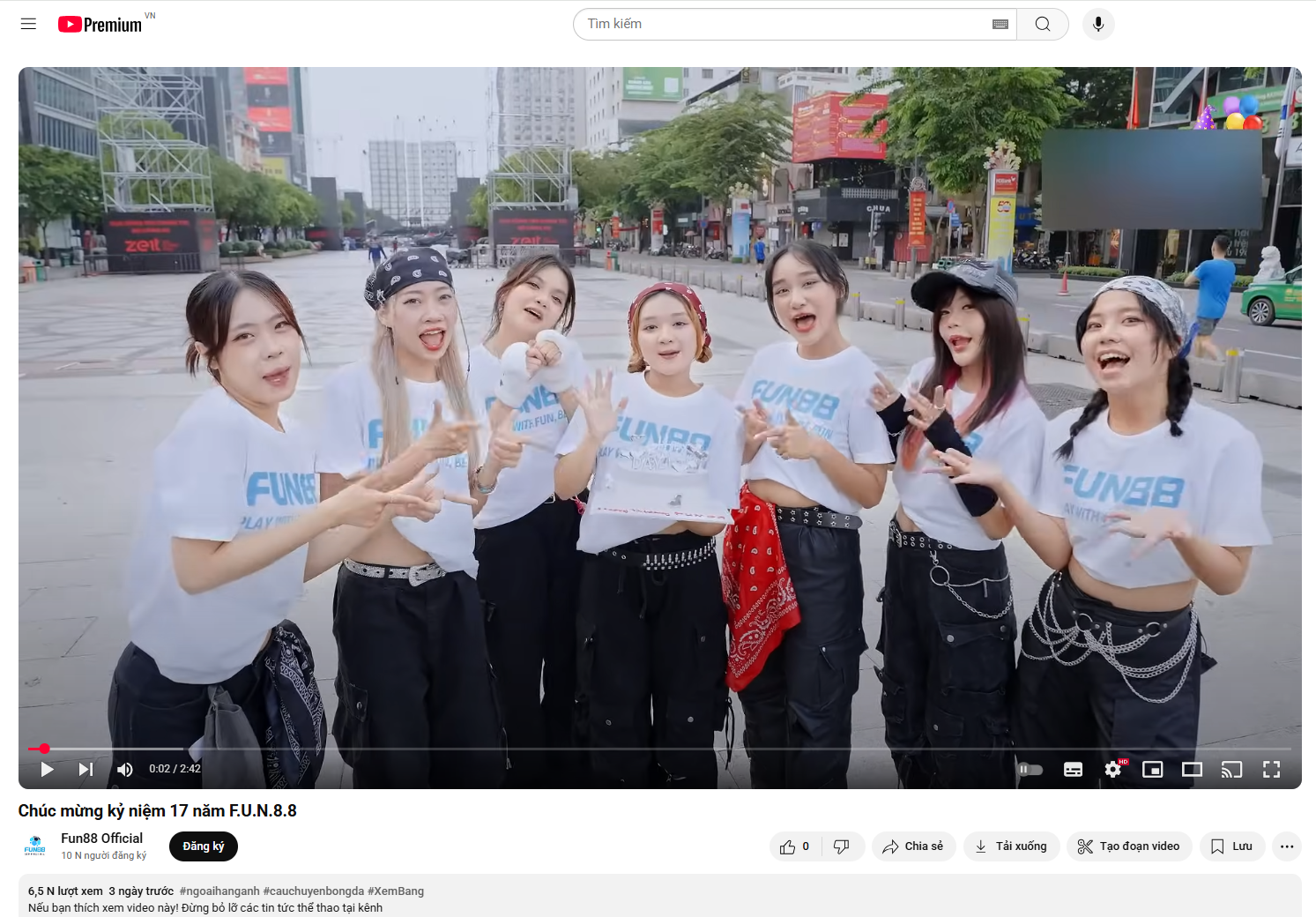Enable miniplayer mode
Image resolution: width=1316 pixels, height=917 pixels.
[x=1152, y=769]
